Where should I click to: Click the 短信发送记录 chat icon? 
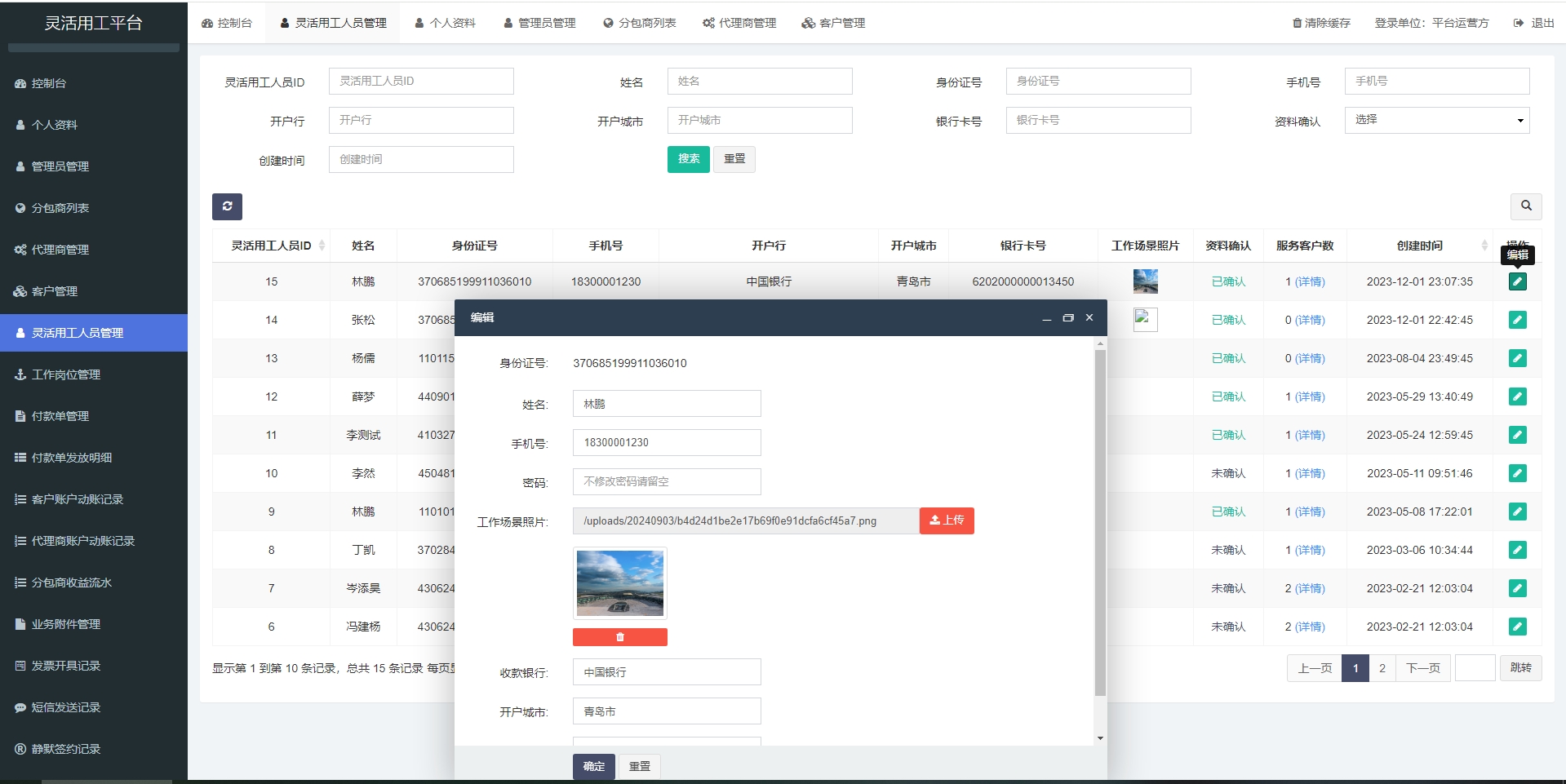(20, 707)
